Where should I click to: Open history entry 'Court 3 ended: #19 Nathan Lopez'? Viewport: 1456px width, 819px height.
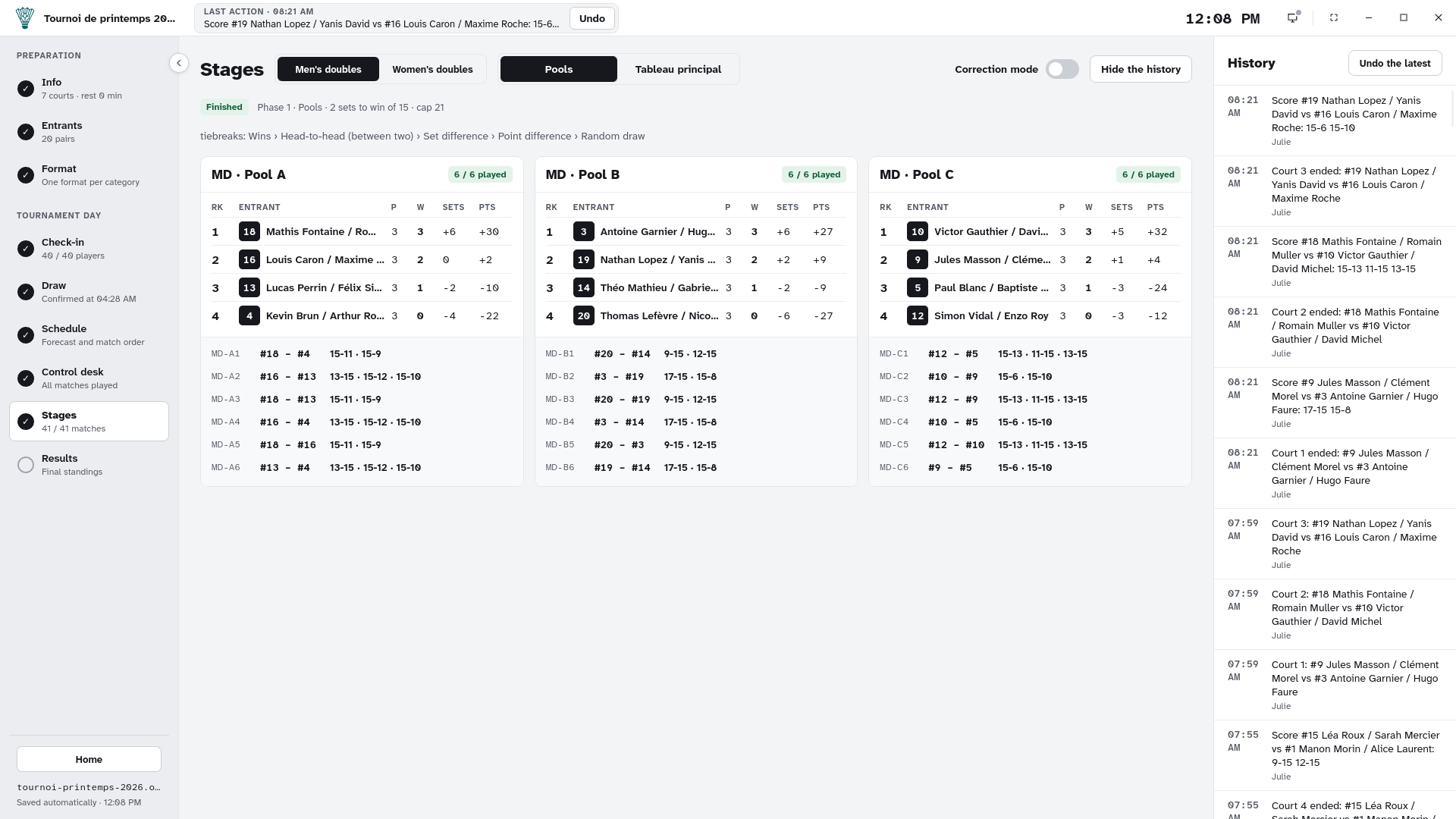(1335, 192)
